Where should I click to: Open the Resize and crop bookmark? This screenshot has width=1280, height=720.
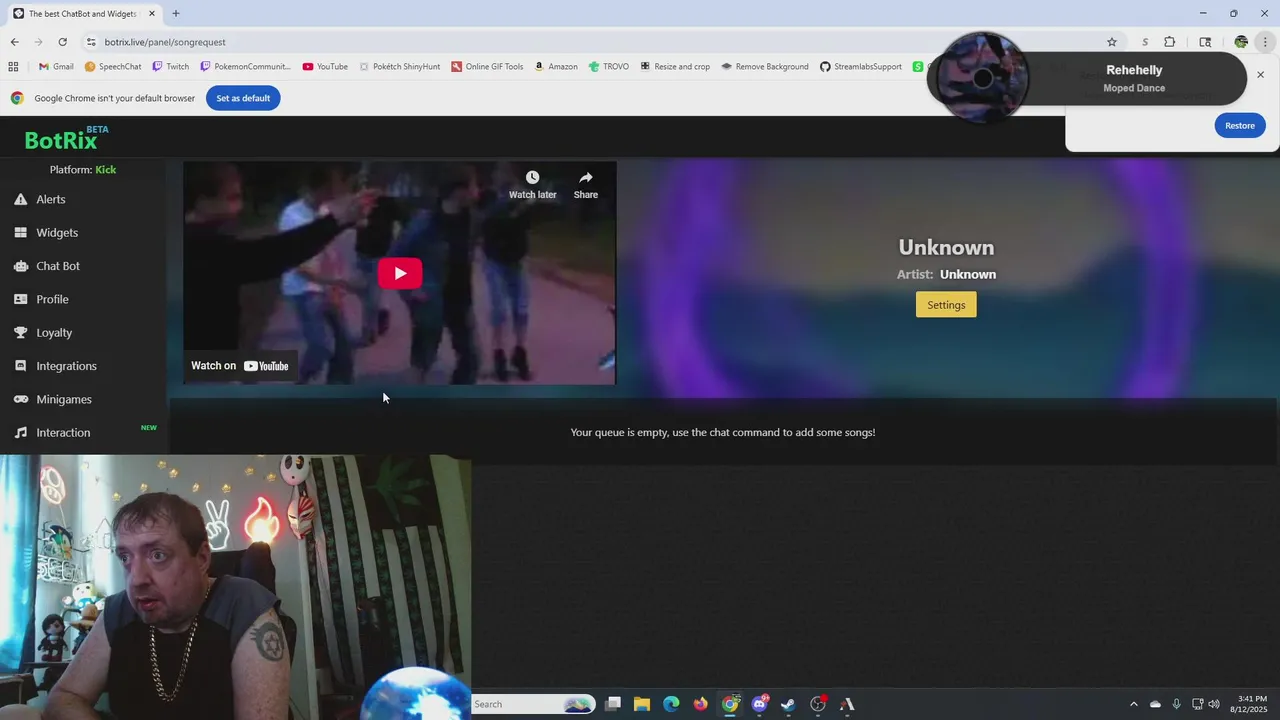coord(675,67)
